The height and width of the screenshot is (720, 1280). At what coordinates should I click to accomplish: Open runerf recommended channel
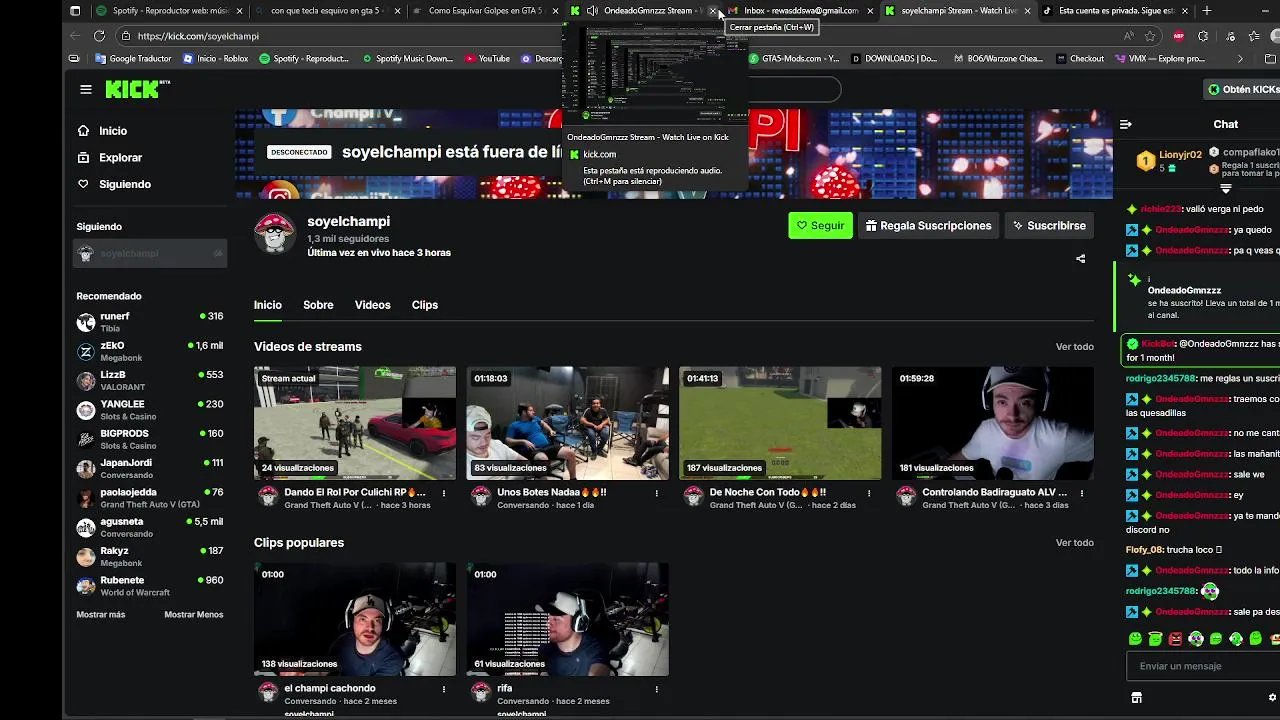150,322
